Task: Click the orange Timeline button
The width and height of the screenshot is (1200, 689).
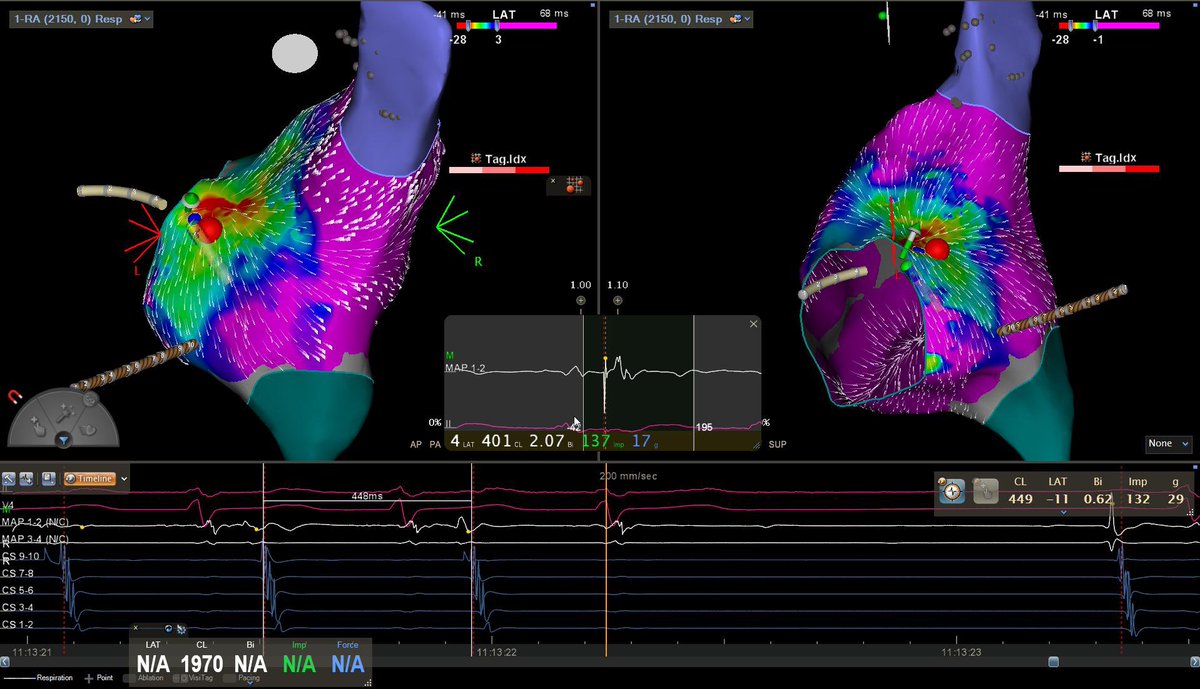Action: [x=89, y=479]
